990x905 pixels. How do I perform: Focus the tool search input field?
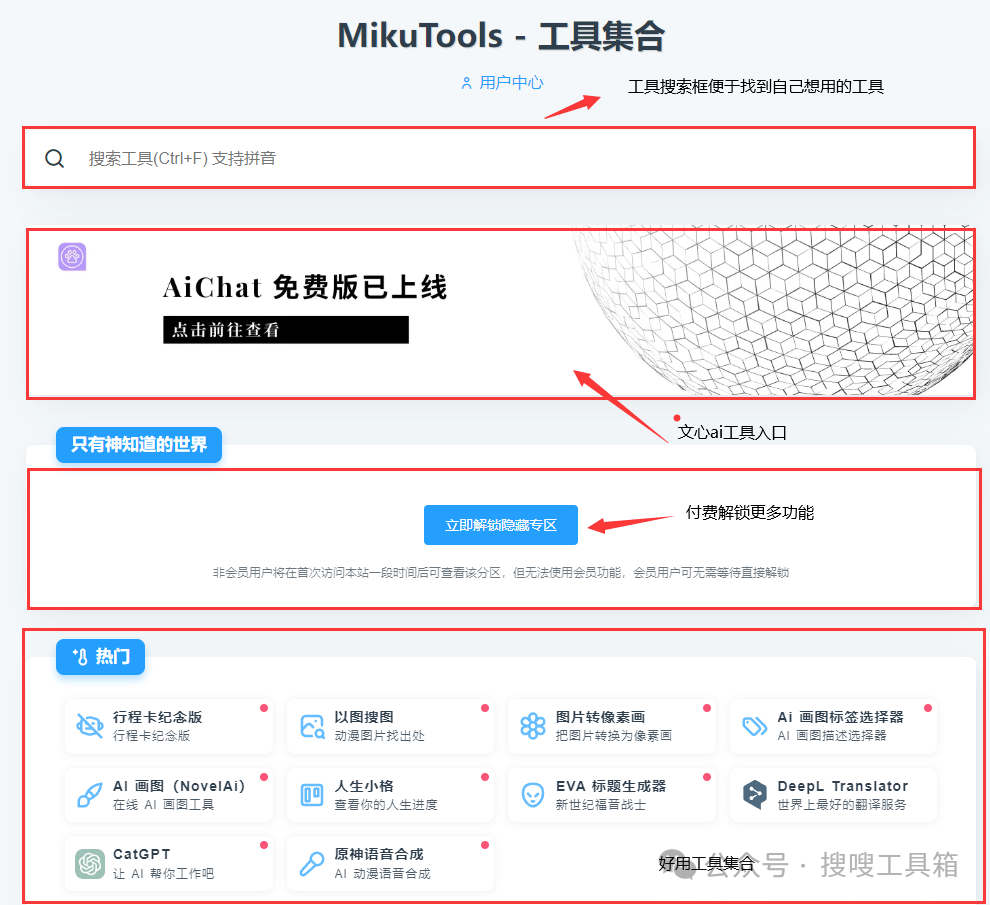pyautogui.click(x=499, y=158)
